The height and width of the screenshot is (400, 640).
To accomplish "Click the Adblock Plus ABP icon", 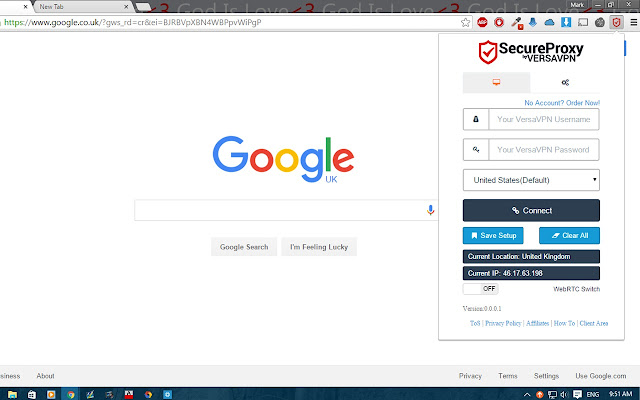I will 482,22.
